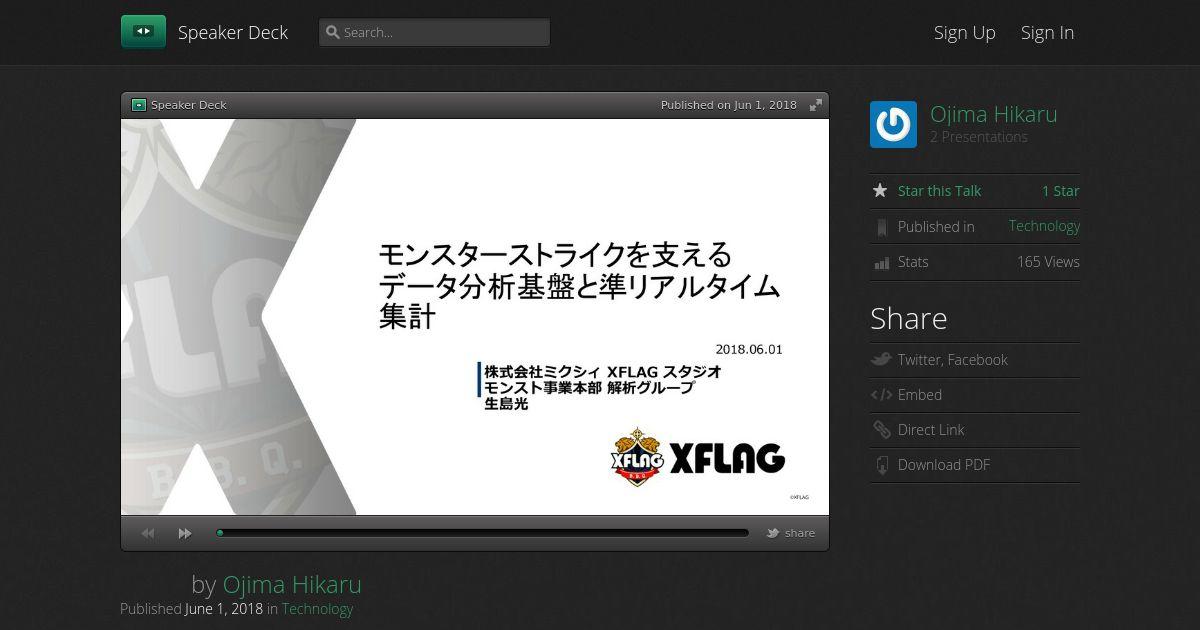Toggle fullscreen with the expand icon
Viewport: 1200px width, 630px height.
(816, 105)
